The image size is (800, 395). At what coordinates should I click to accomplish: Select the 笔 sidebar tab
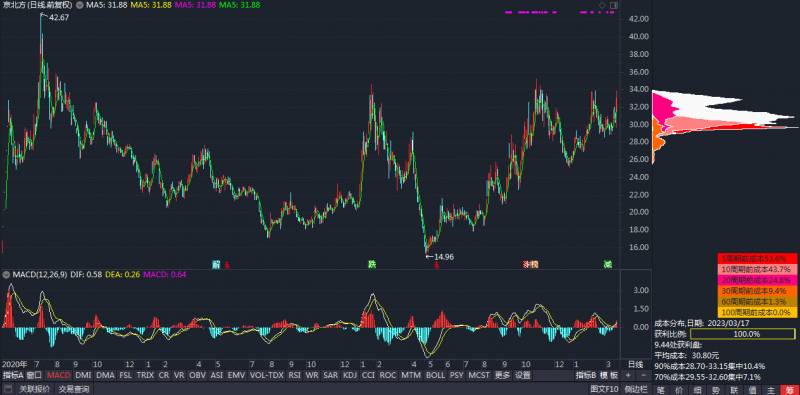(661, 390)
